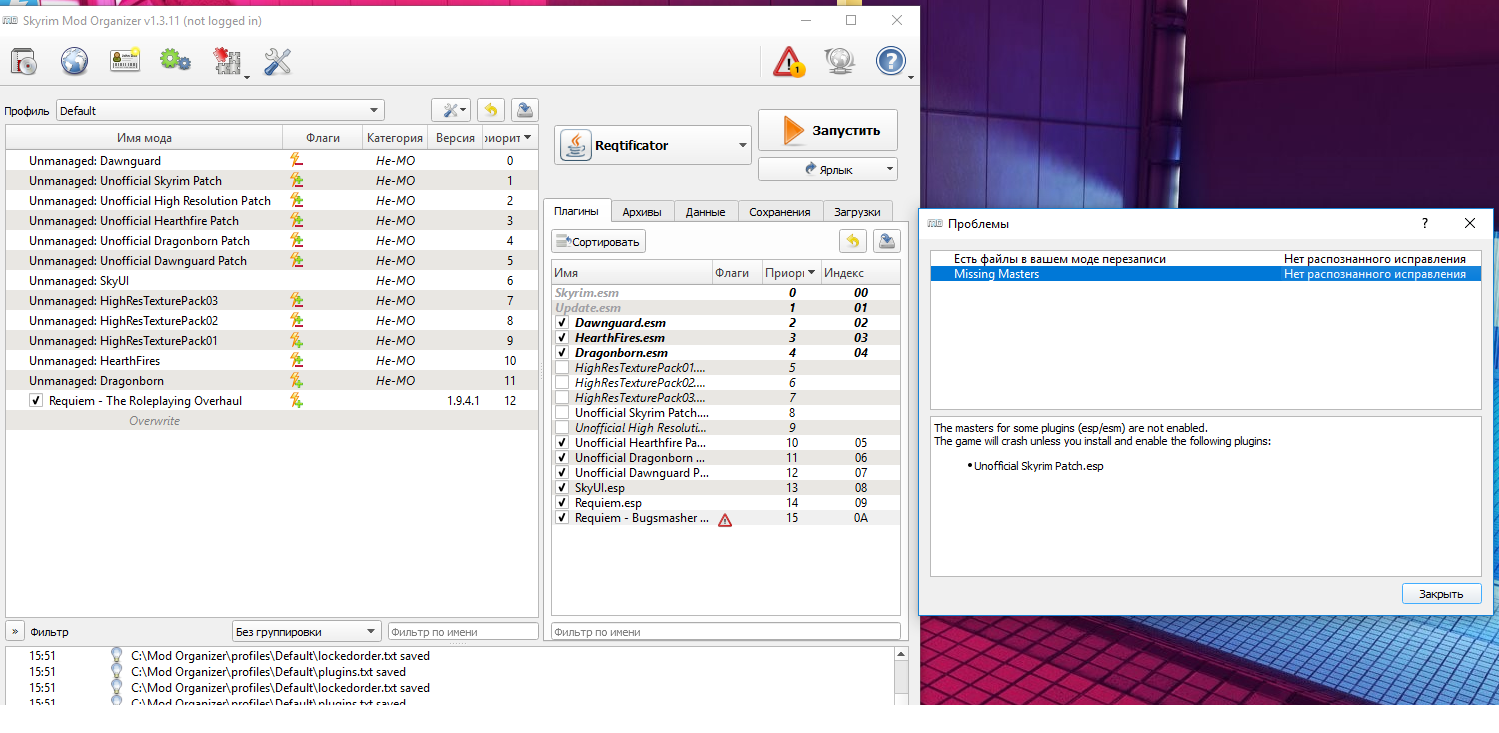Select the Unmanaged: Dragonborn mod row
Screen dimensions: 1499x733
(x=272, y=381)
